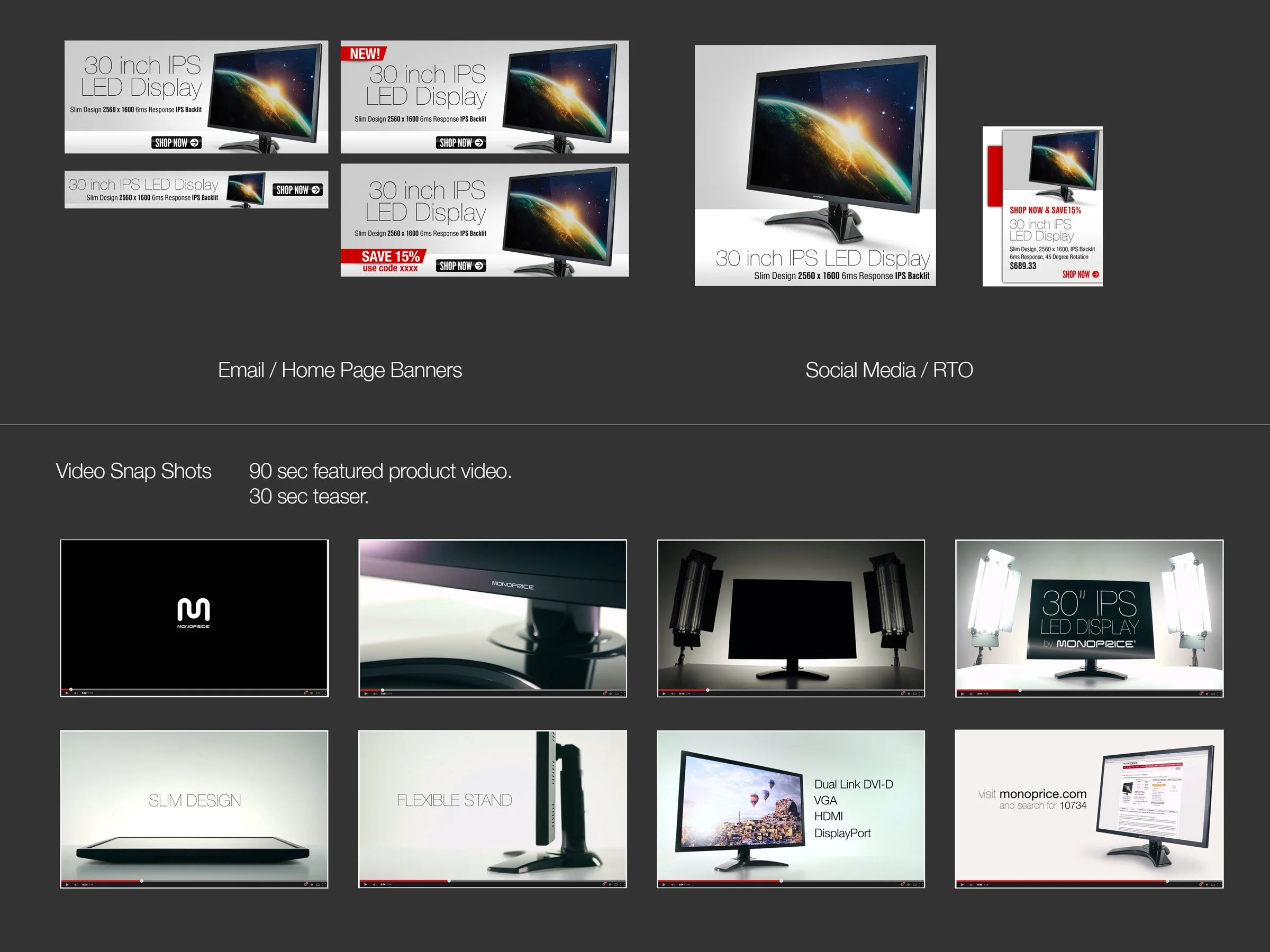The image size is (1270, 952).
Task: Click red SHOP NOW on $689.33 ad
Action: [1080, 274]
